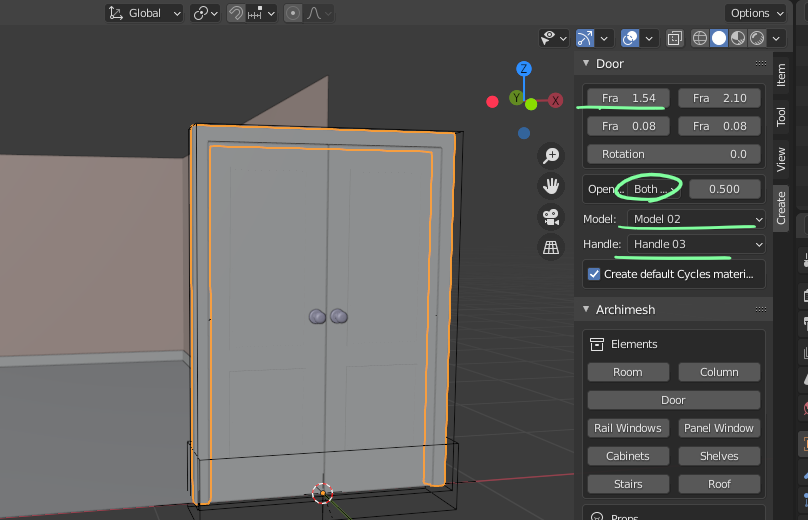Click the zoom view magnifier icon
Screen dimensions: 808x520
coord(551,156)
